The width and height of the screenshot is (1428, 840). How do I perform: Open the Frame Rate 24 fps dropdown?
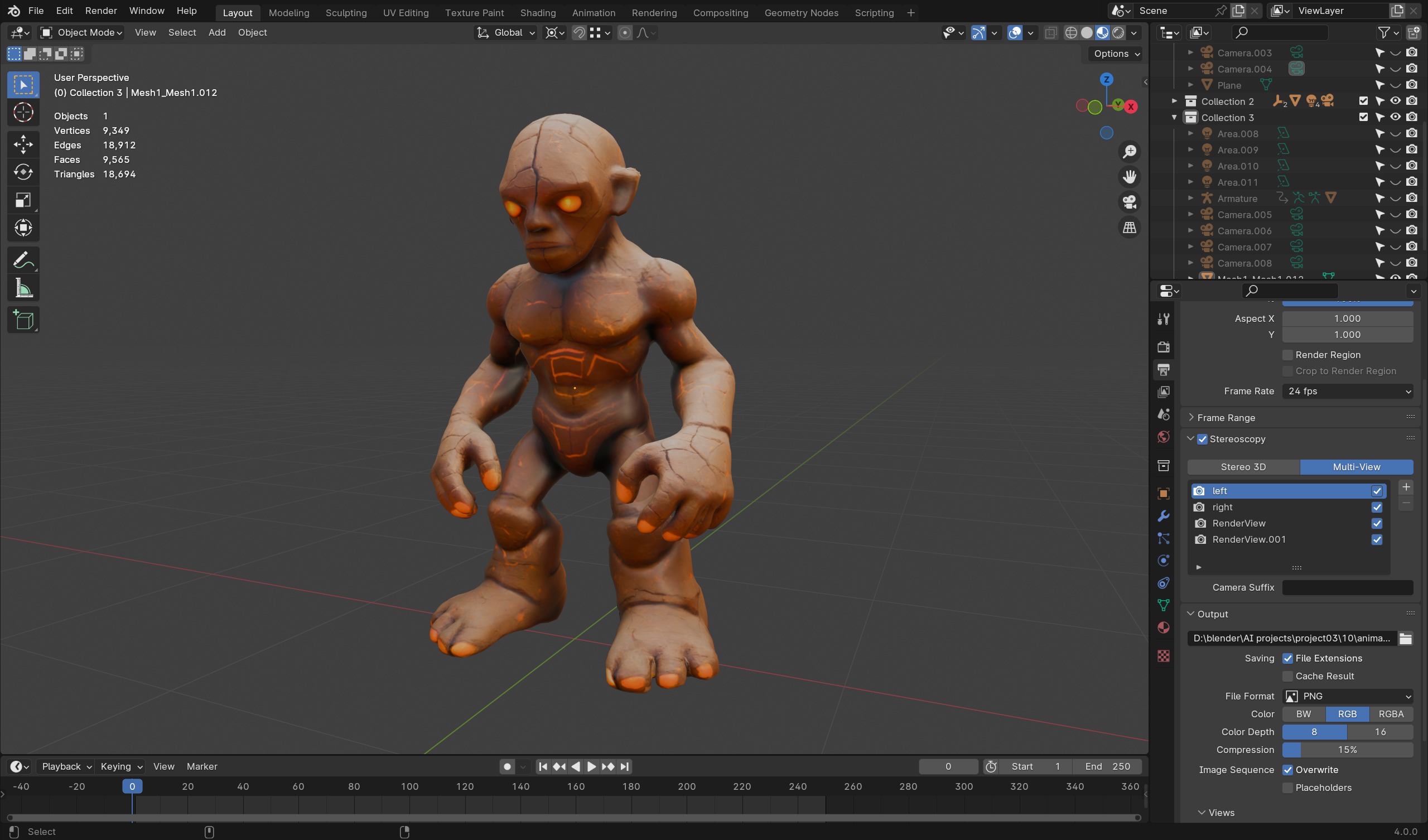[x=1347, y=391]
